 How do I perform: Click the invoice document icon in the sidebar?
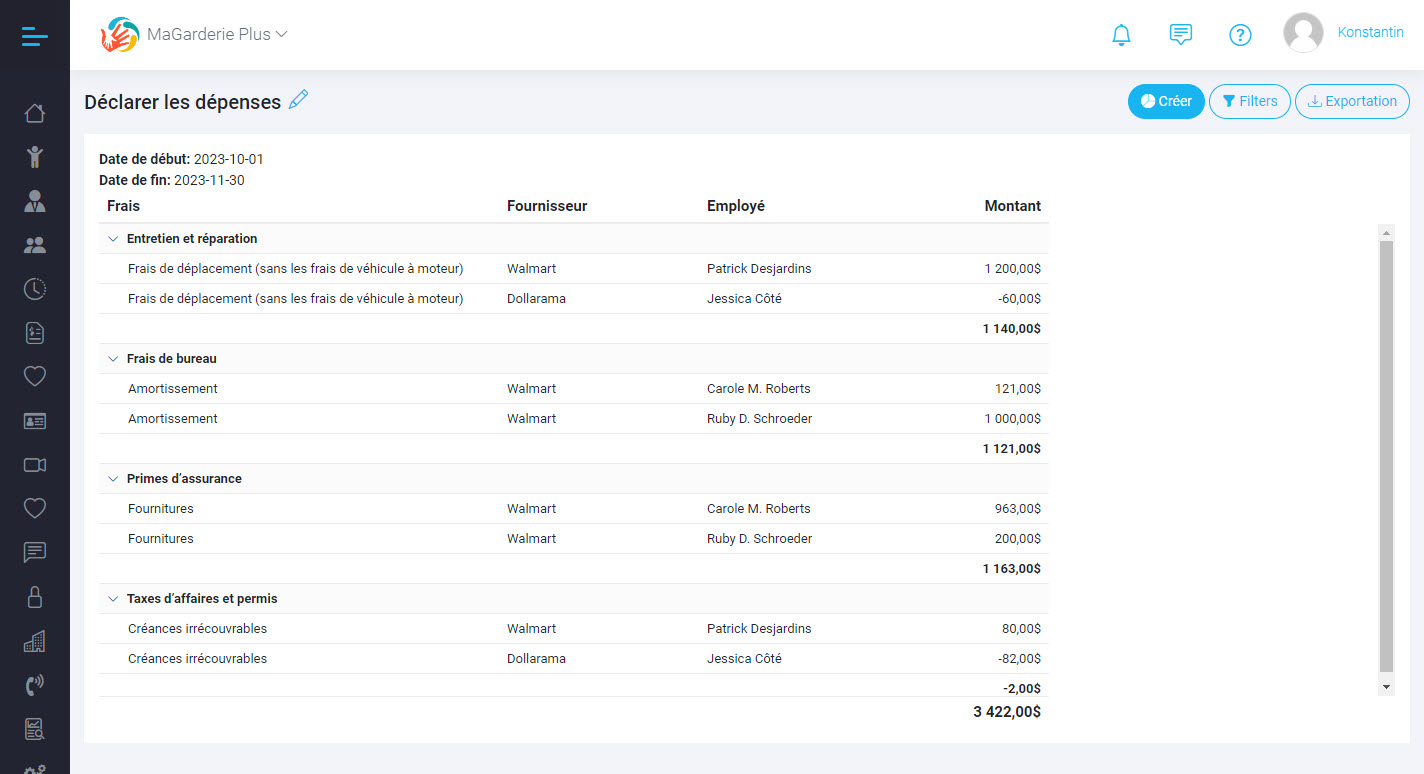pyautogui.click(x=34, y=332)
